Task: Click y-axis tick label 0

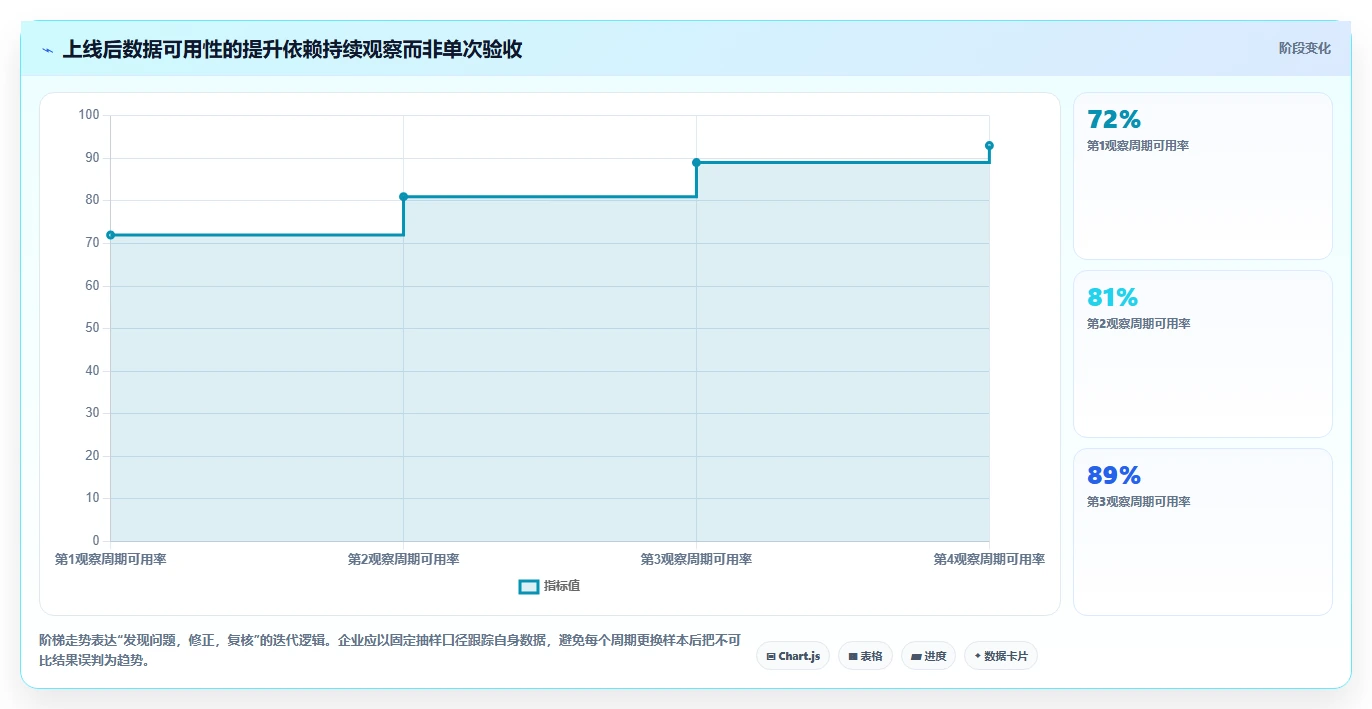Action: tap(97, 541)
